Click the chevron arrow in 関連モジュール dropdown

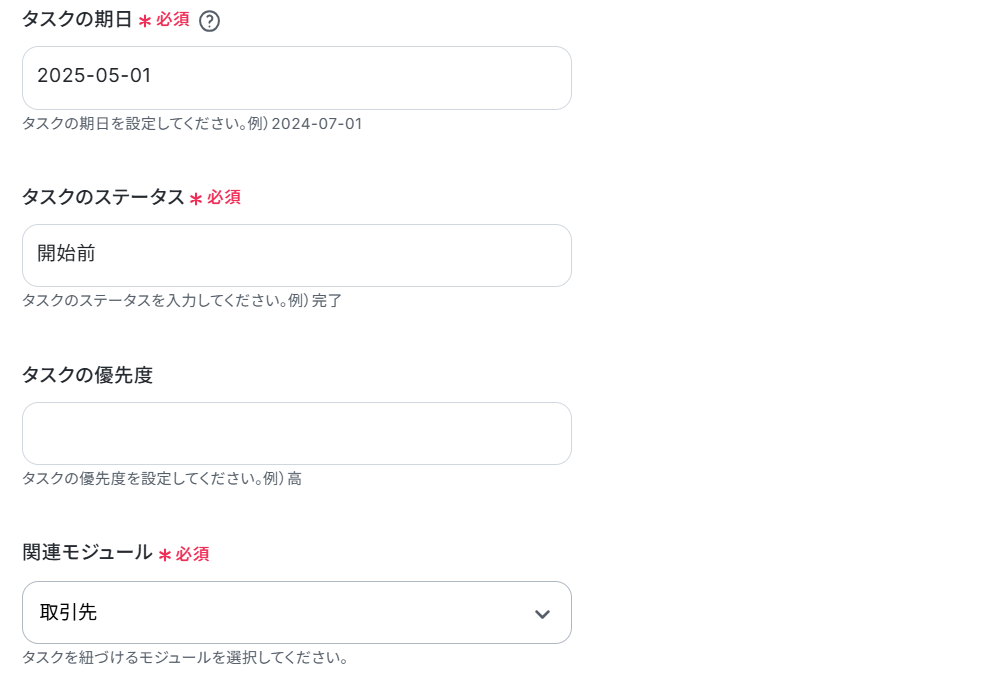click(542, 614)
